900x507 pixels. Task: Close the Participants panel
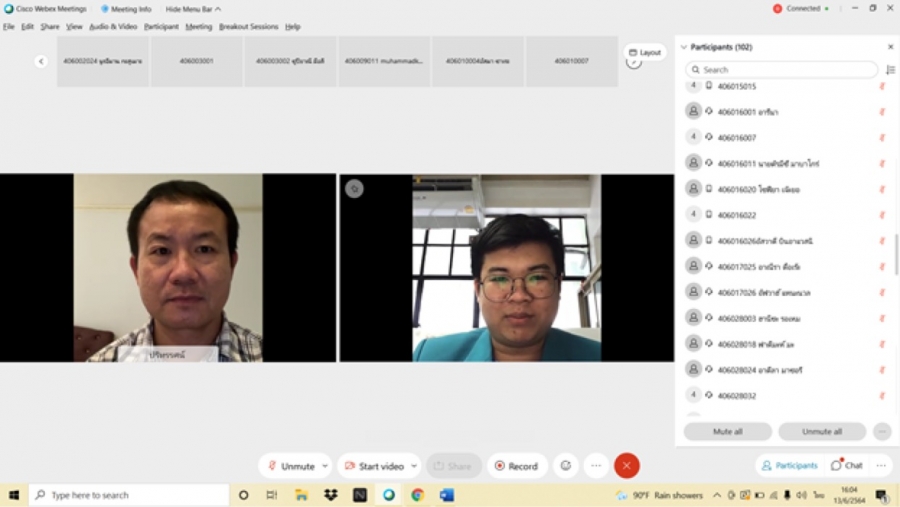coord(890,47)
